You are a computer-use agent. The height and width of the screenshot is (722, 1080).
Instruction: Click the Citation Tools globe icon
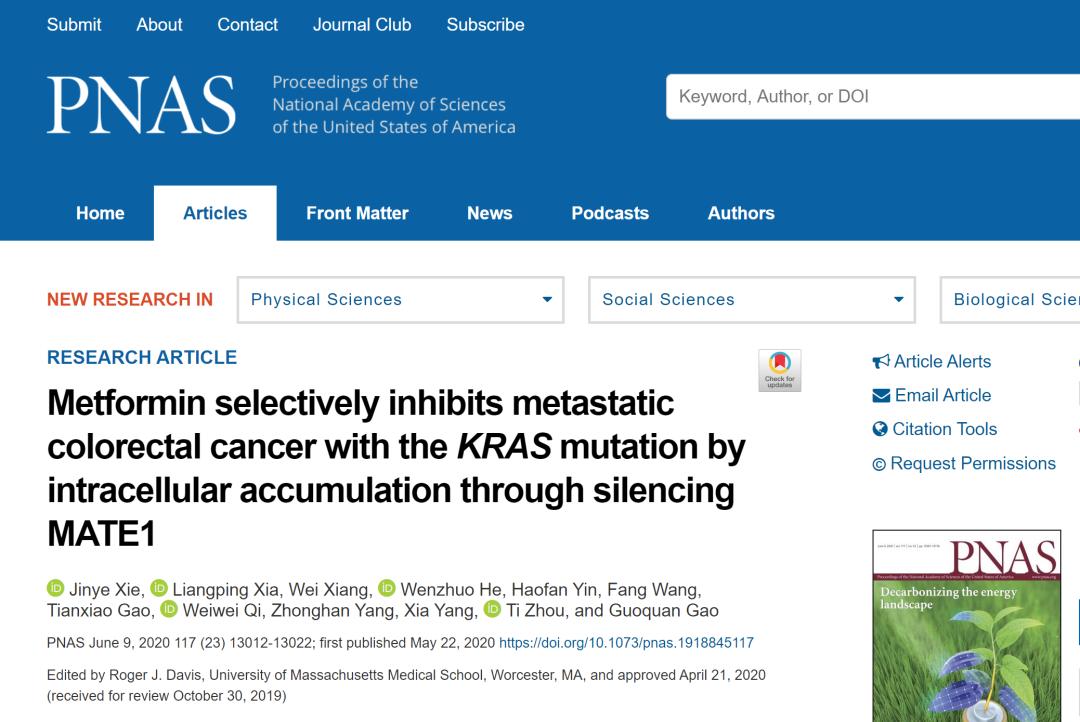pos(880,430)
